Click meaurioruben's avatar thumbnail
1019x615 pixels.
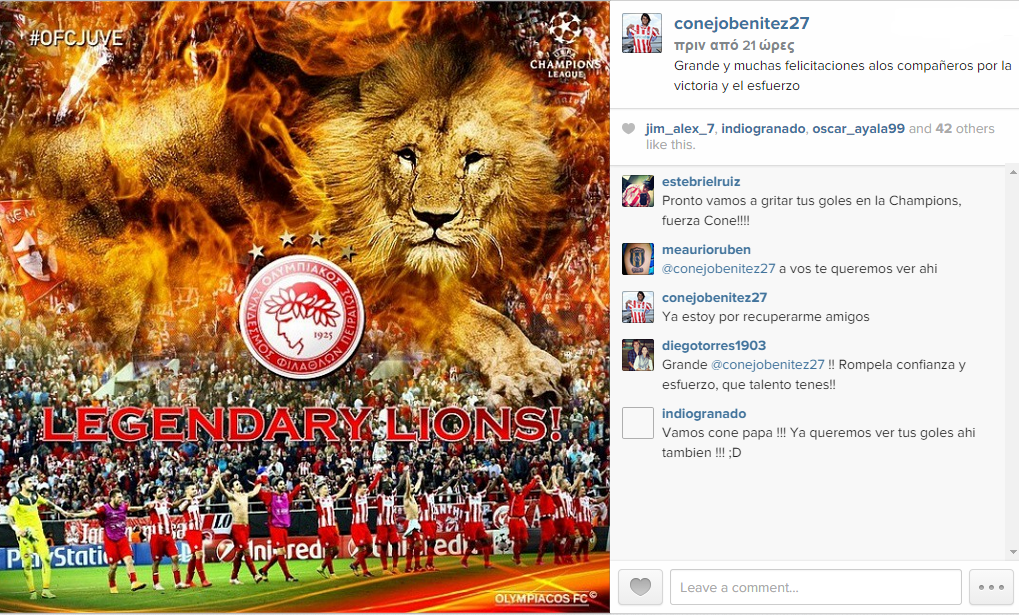[x=638, y=259]
